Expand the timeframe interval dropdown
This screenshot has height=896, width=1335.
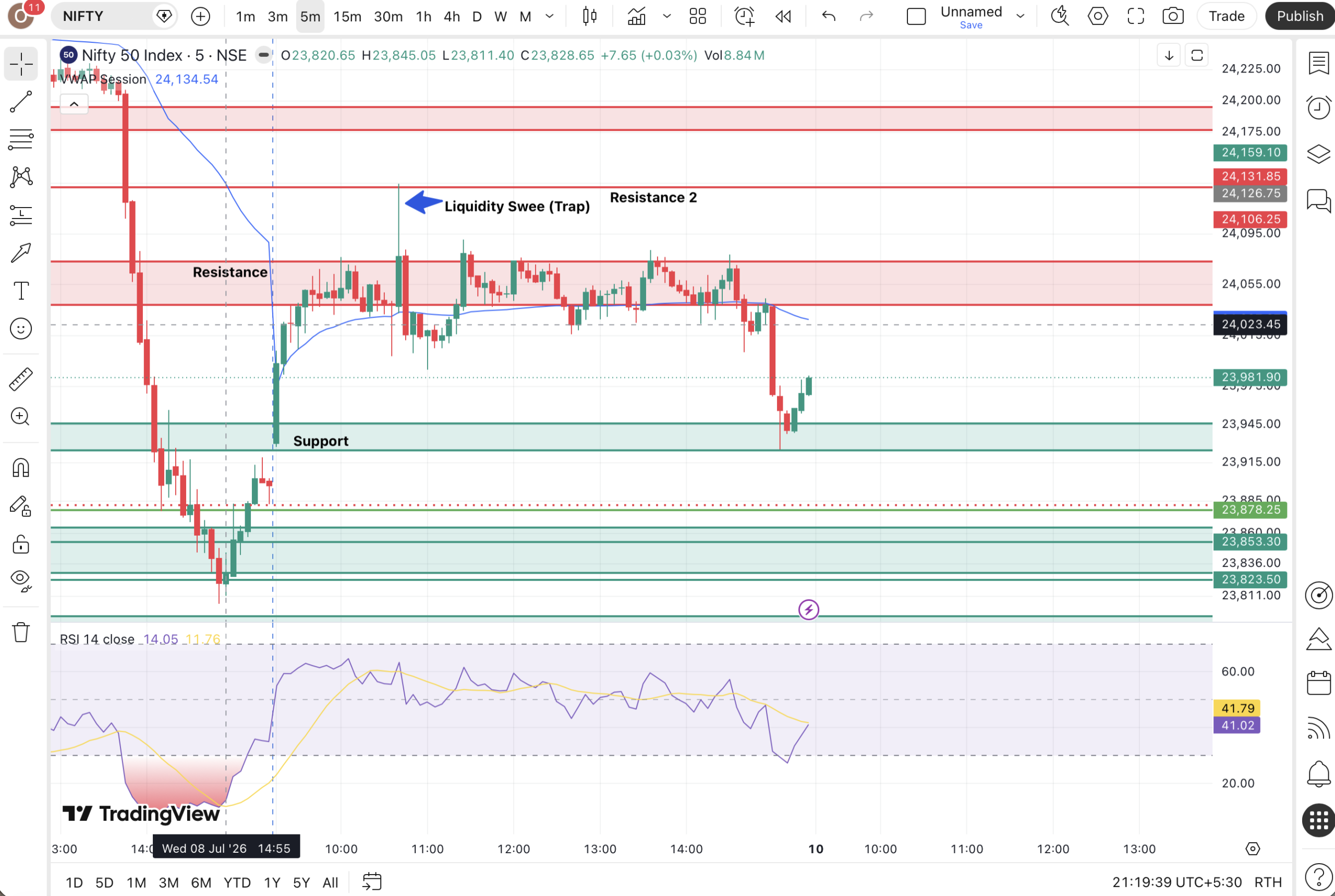(550, 16)
